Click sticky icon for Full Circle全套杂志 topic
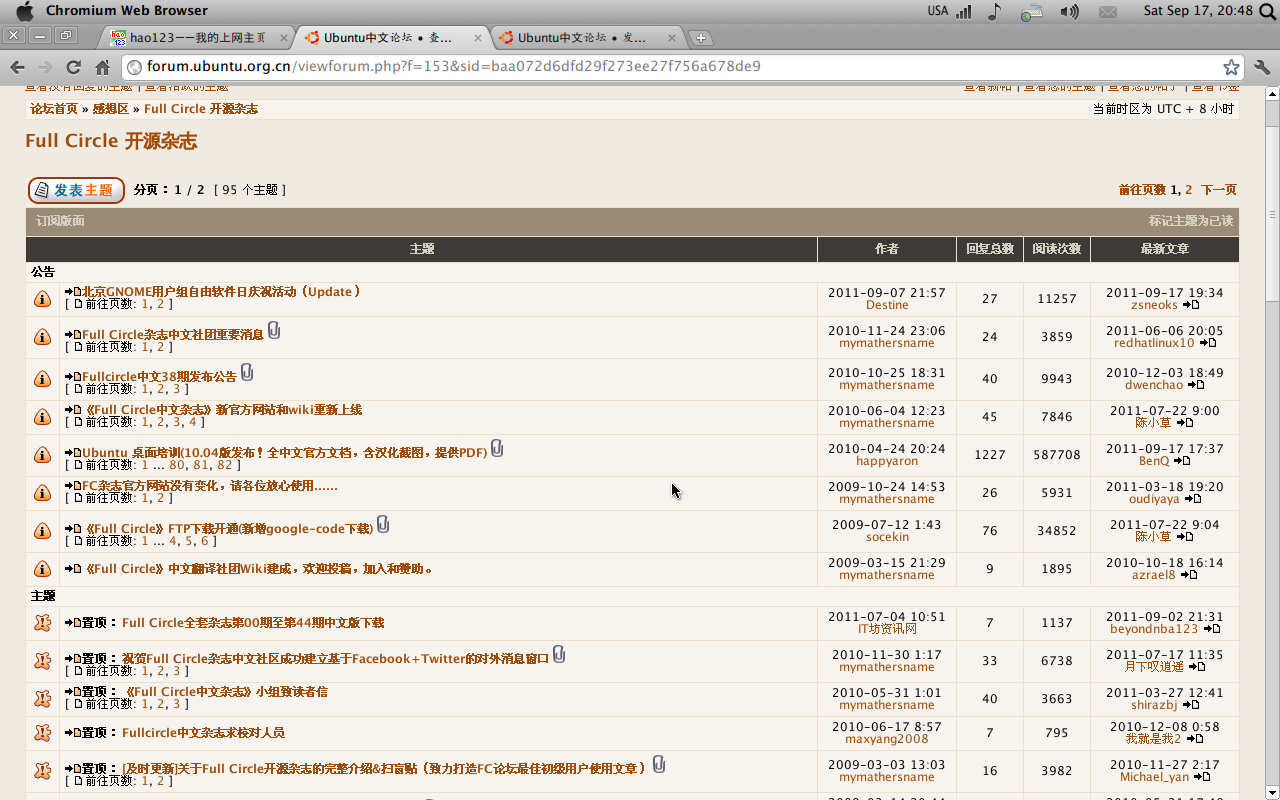 point(43,623)
